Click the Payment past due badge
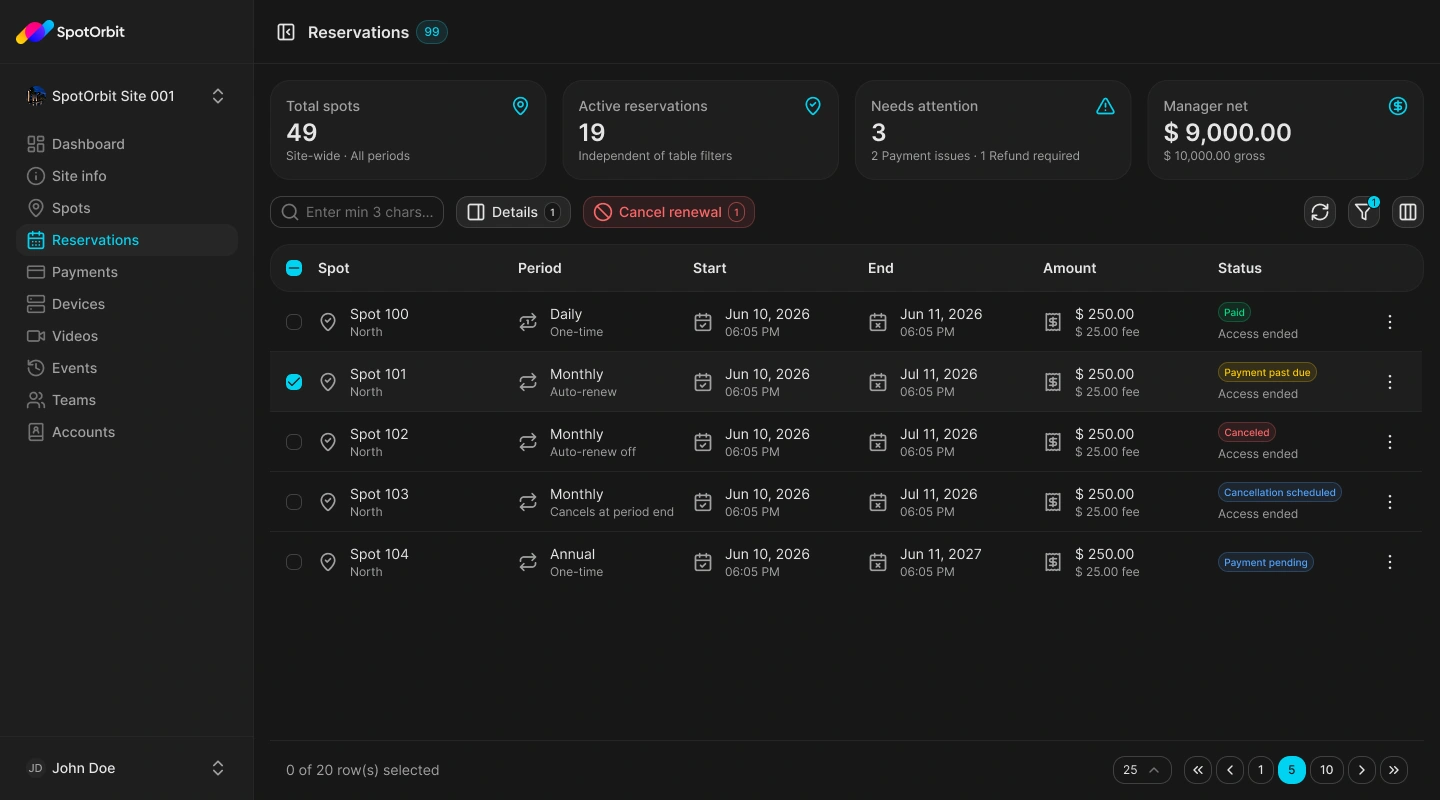The width and height of the screenshot is (1440, 800). 1267,372
